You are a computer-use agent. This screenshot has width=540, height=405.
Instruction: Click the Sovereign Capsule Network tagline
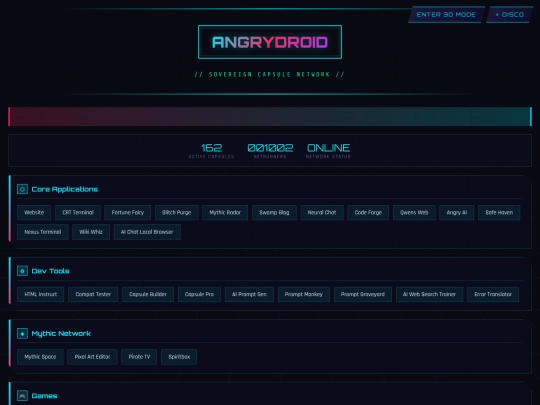pyautogui.click(x=270, y=74)
